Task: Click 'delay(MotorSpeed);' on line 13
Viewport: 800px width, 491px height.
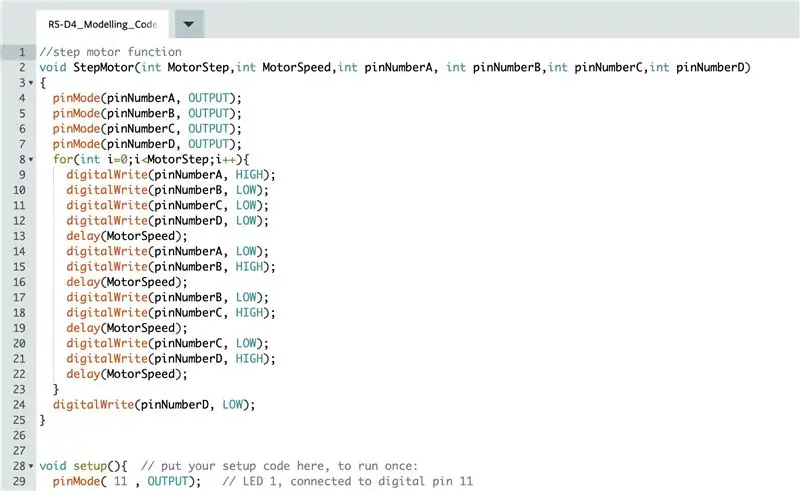Action: click(x=127, y=236)
